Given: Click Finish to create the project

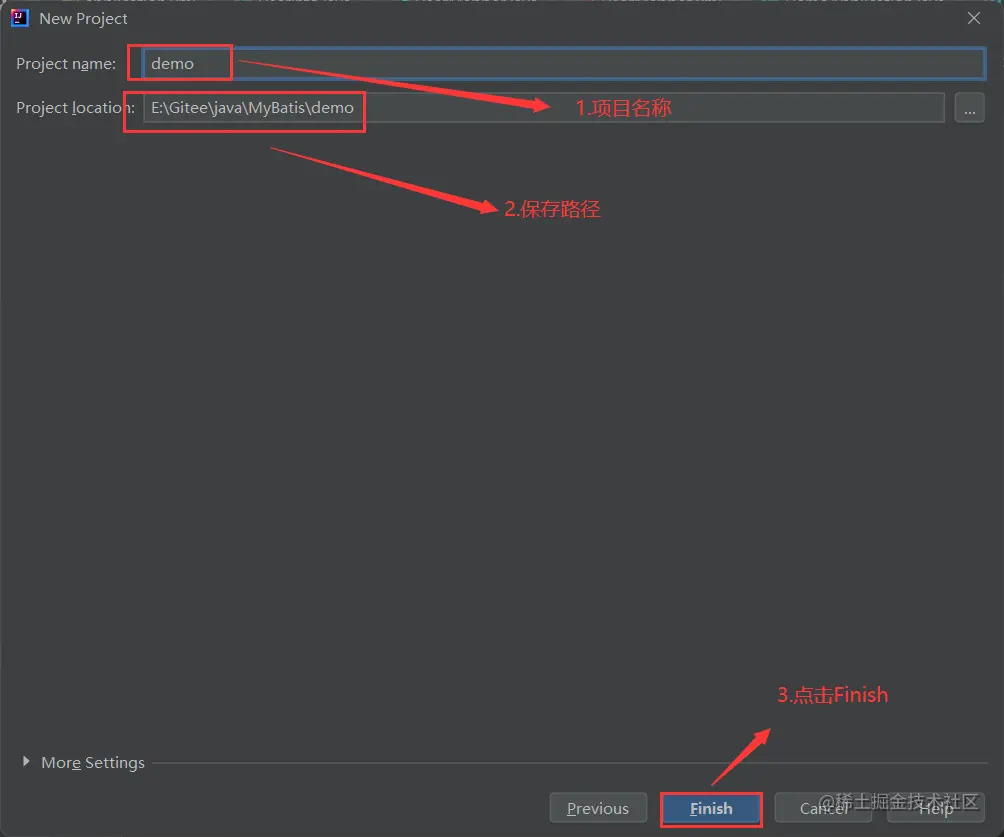Looking at the screenshot, I should 711,808.
